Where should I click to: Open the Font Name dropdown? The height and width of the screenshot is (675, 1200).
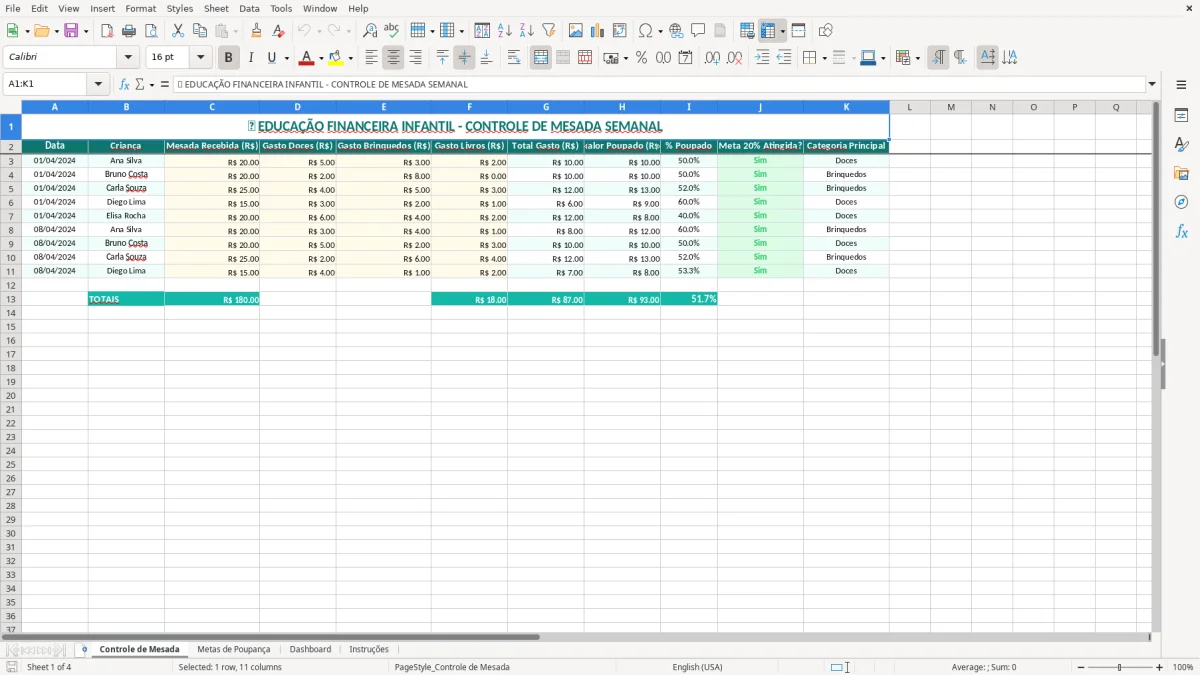tap(128, 58)
